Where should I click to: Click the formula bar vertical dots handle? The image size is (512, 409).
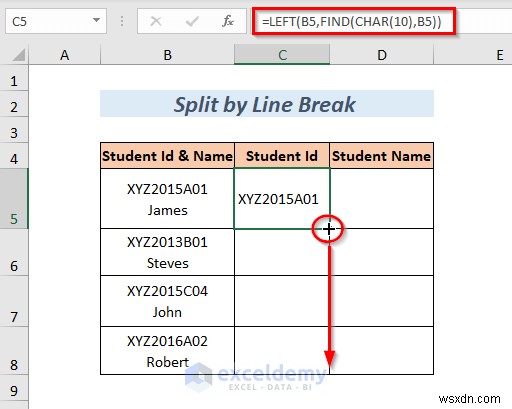tap(122, 21)
